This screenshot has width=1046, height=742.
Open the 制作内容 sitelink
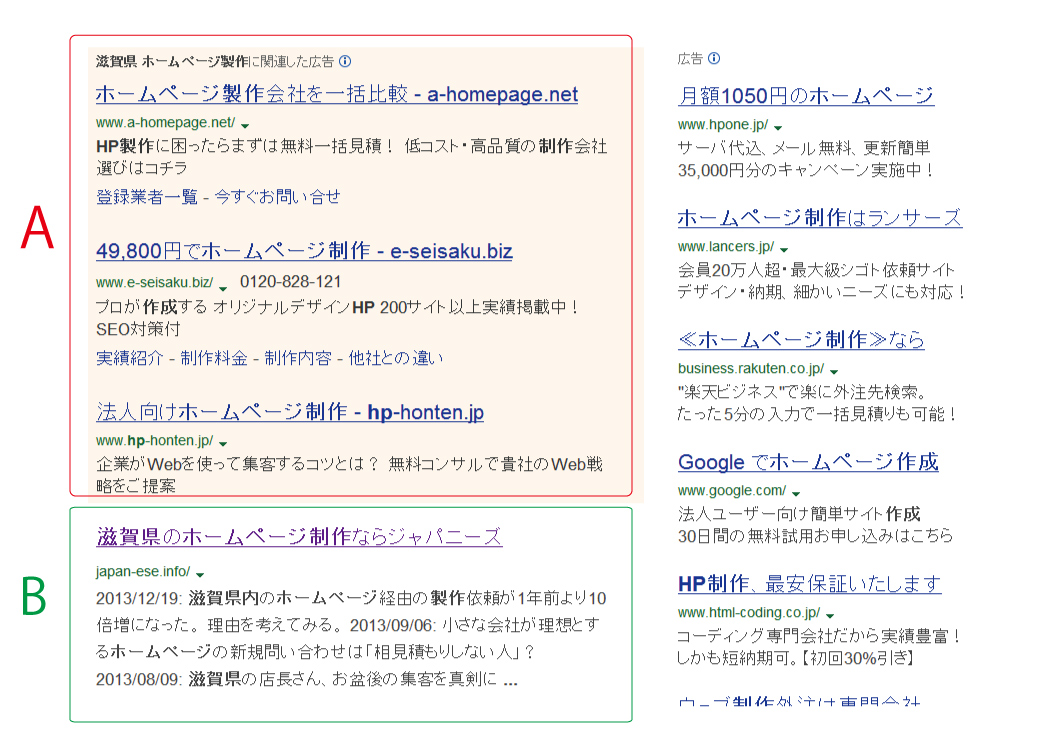298,358
